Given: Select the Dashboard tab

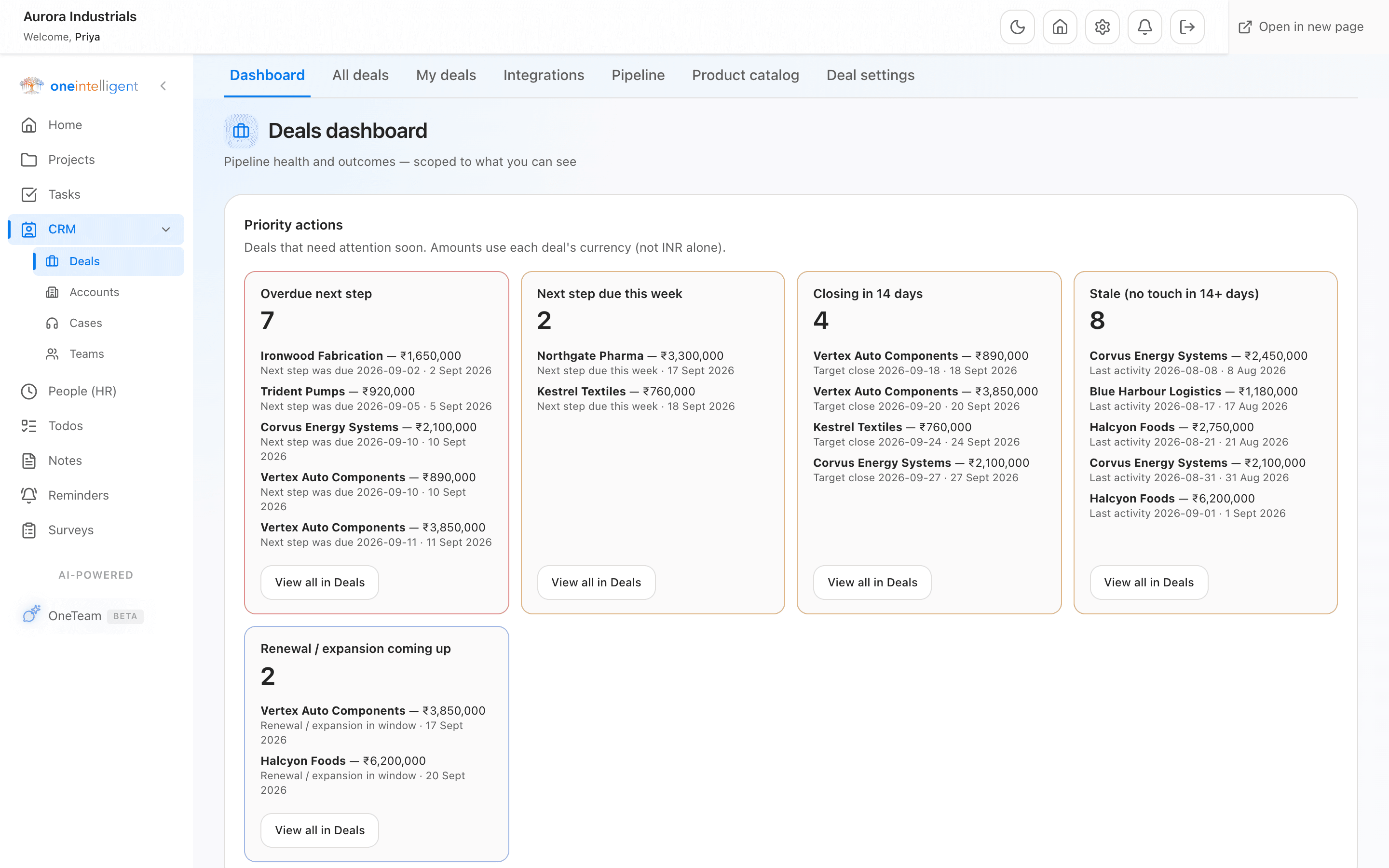Looking at the screenshot, I should 267,75.
